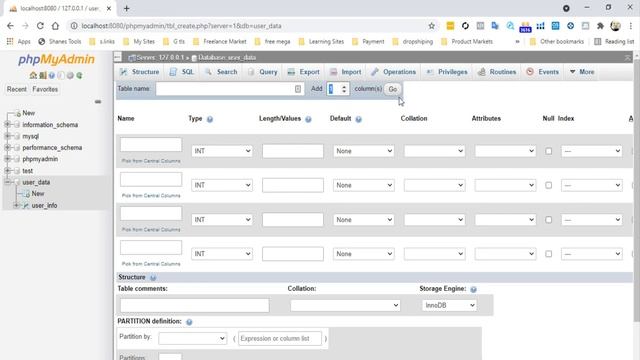This screenshot has height=360, width=640.
Task: Go to browser home page
Action: click(x=55, y=26)
